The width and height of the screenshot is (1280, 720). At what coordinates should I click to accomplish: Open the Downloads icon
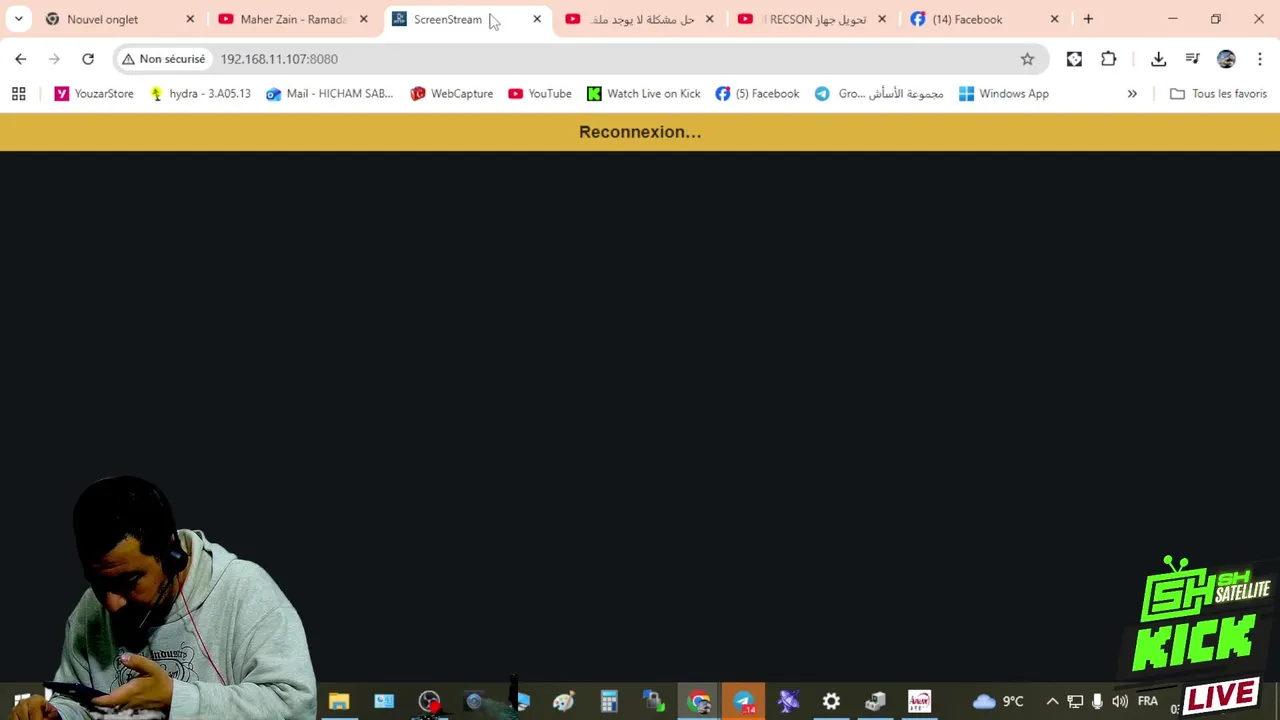click(1158, 59)
